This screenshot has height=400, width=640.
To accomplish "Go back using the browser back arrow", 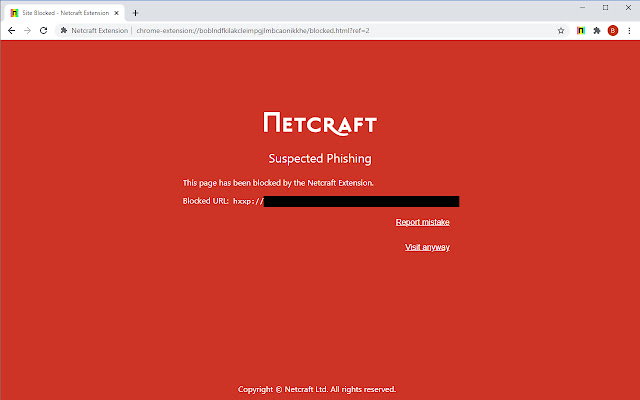I will click(x=11, y=31).
